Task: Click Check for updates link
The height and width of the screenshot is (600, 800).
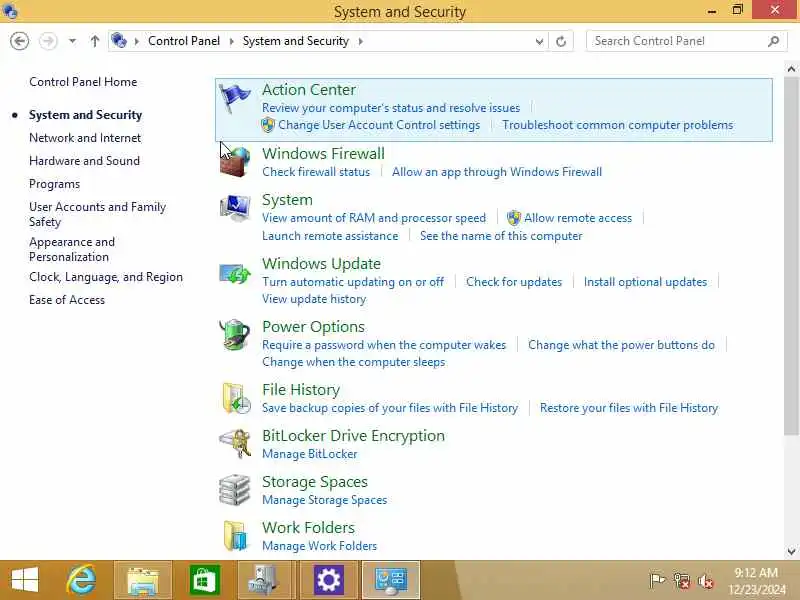Action: (514, 282)
